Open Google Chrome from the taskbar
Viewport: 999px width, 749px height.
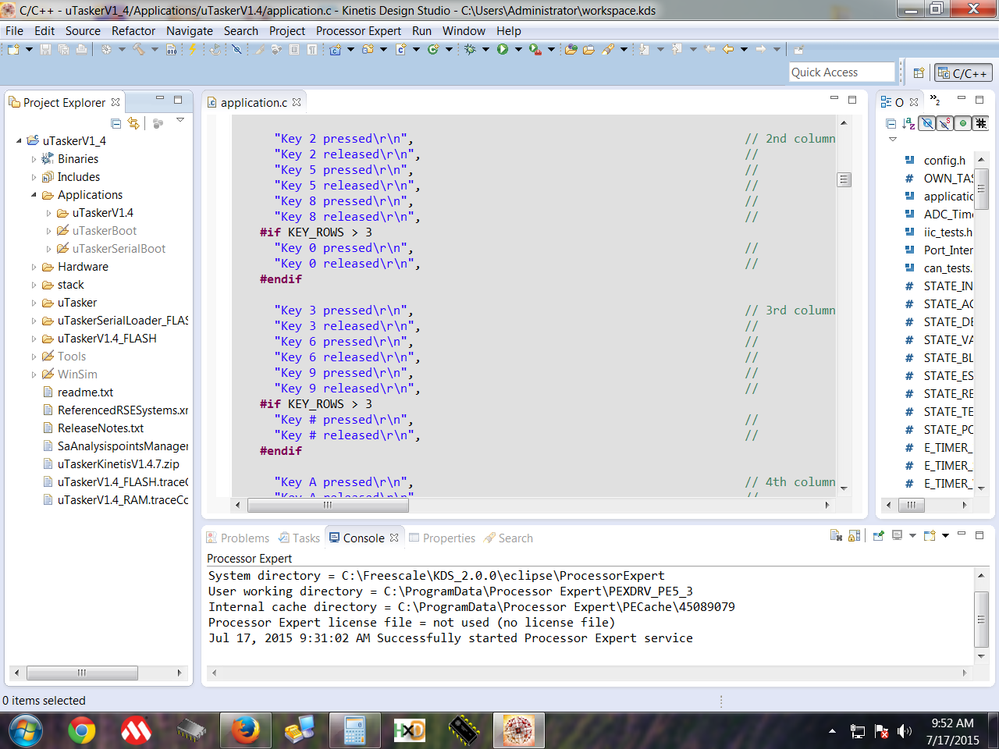[x=82, y=730]
